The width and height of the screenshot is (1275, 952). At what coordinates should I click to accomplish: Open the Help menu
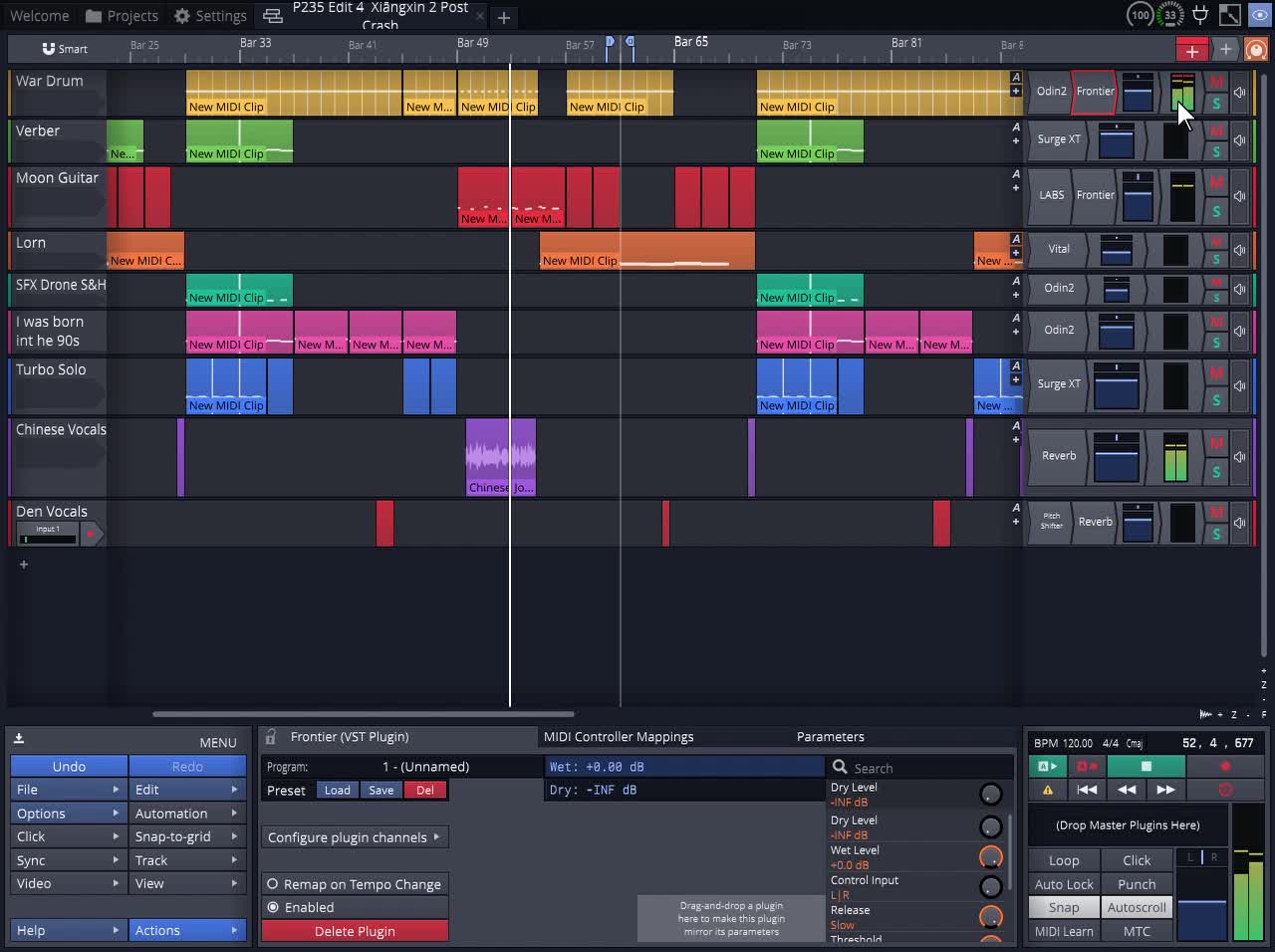[69, 930]
